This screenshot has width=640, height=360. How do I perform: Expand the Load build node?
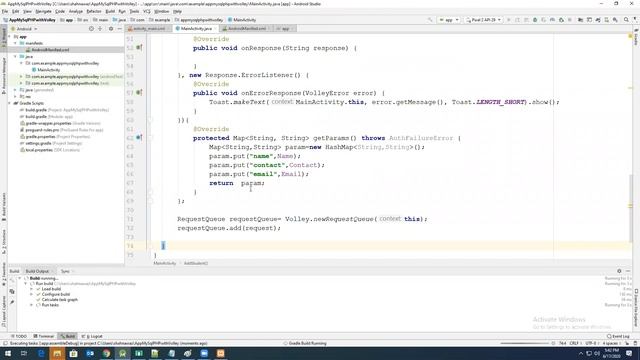click(31, 289)
